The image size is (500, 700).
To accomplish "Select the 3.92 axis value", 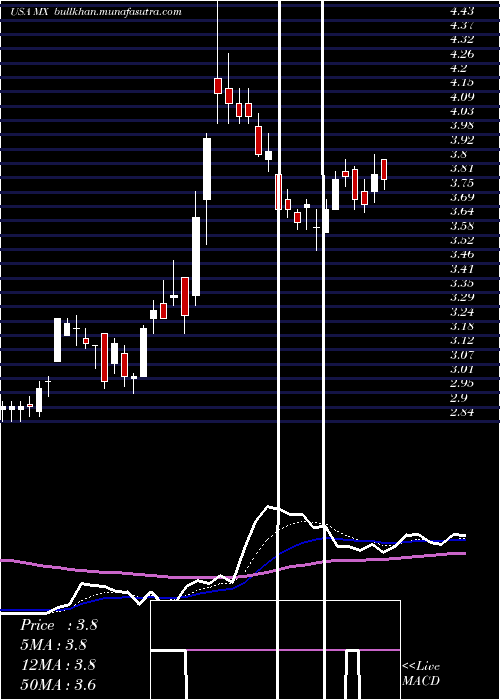I will point(462,140).
